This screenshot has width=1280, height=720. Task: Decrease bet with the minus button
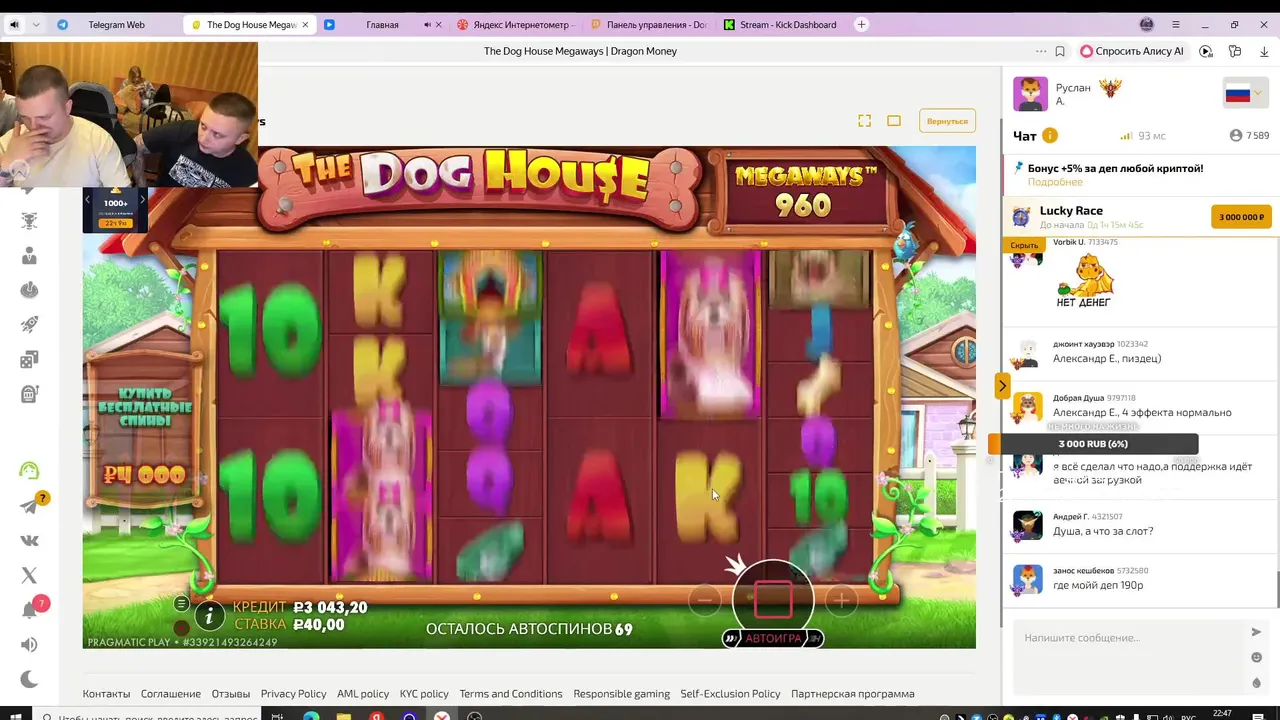coord(705,600)
